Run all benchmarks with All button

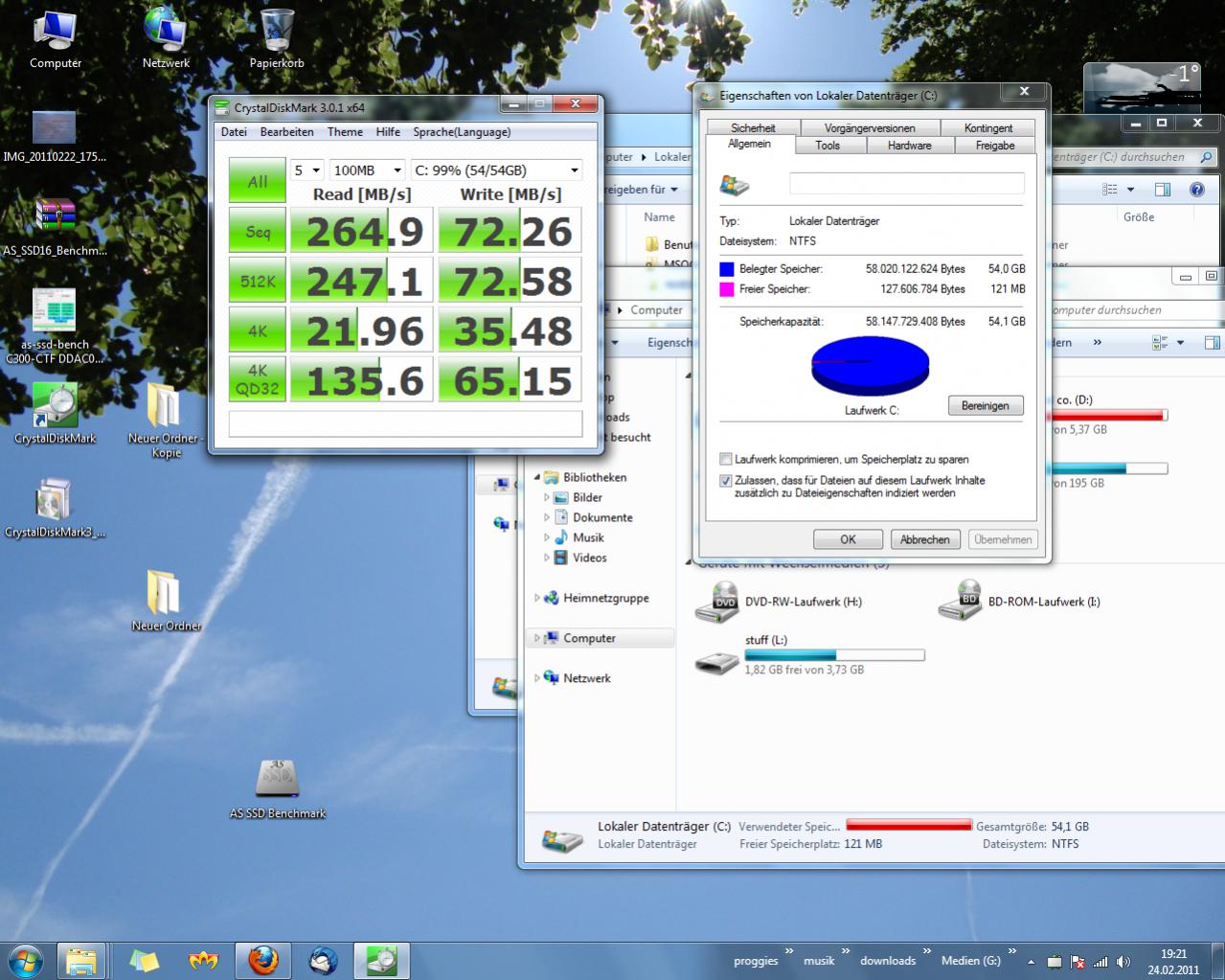point(258,181)
